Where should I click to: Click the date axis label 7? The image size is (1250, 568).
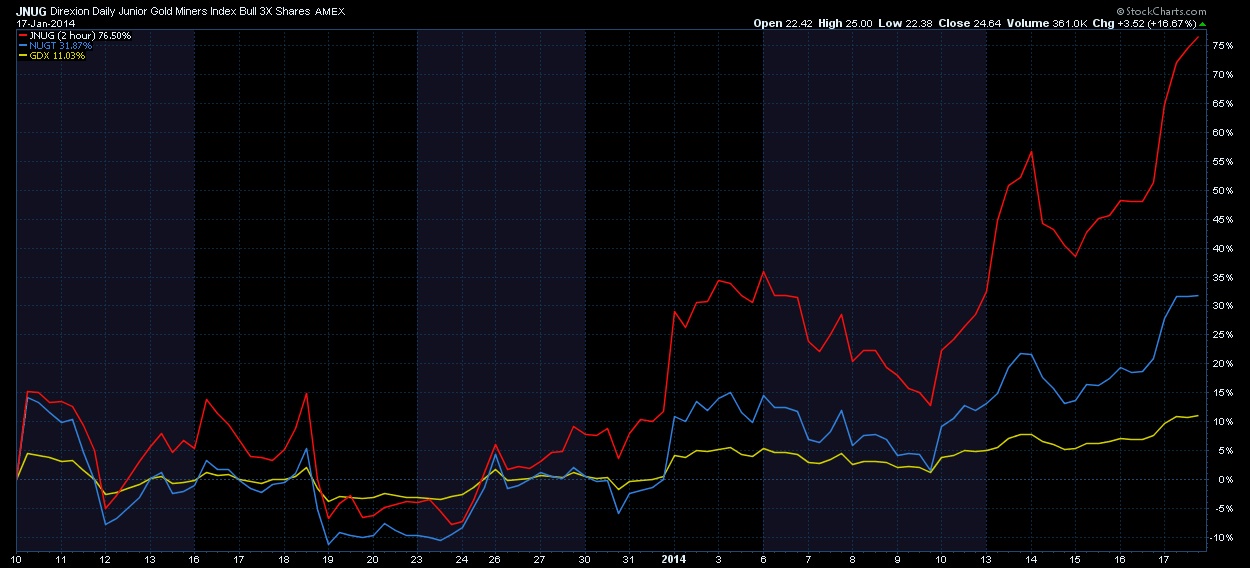[807, 561]
